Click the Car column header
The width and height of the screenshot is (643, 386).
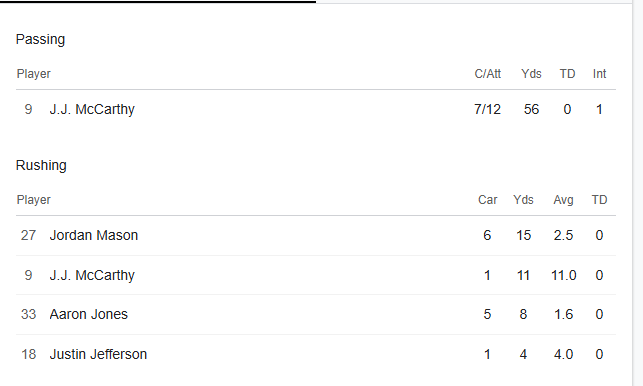[488, 200]
